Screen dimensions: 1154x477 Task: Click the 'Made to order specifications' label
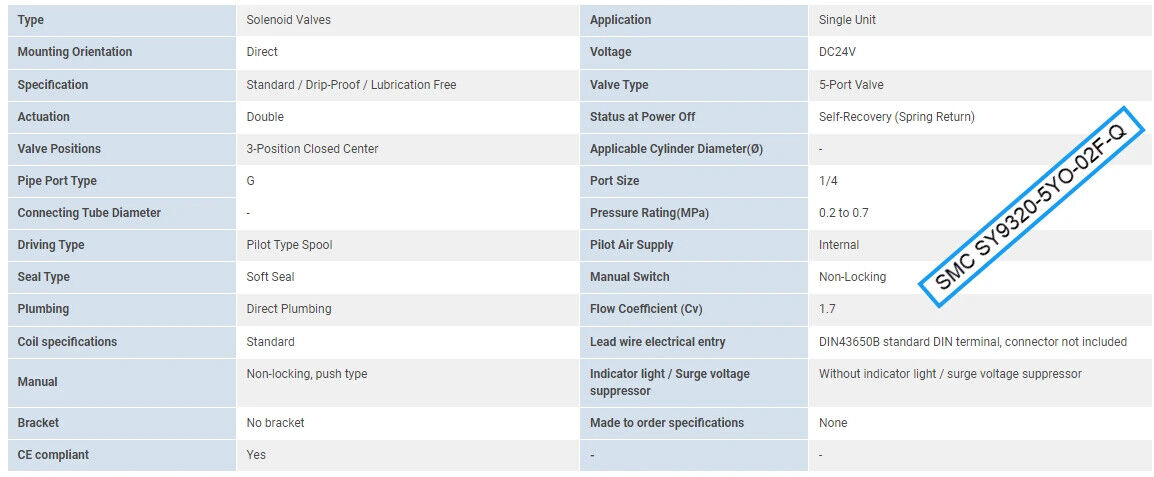pyautogui.click(x=667, y=423)
